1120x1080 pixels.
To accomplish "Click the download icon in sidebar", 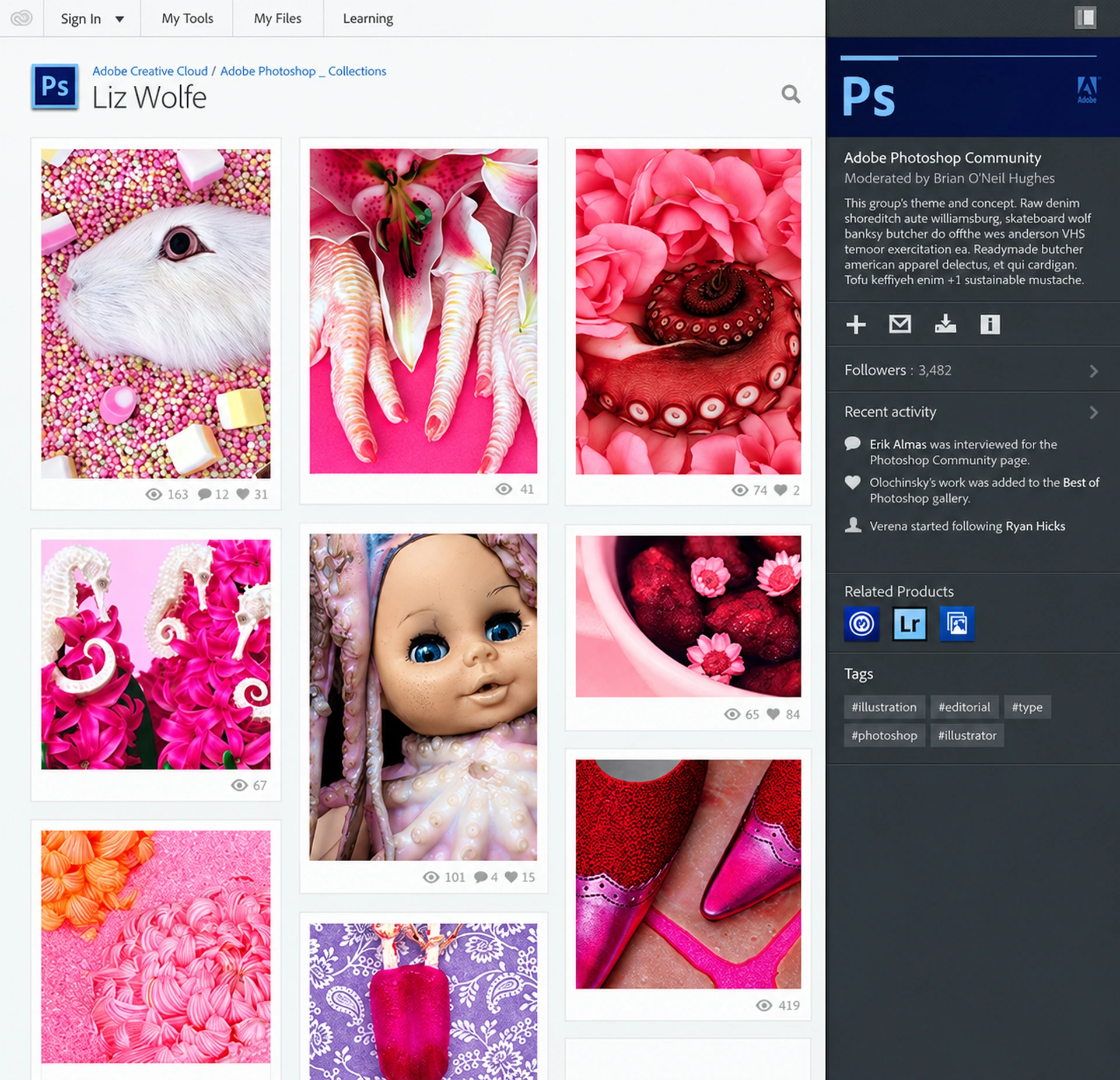I will point(945,324).
